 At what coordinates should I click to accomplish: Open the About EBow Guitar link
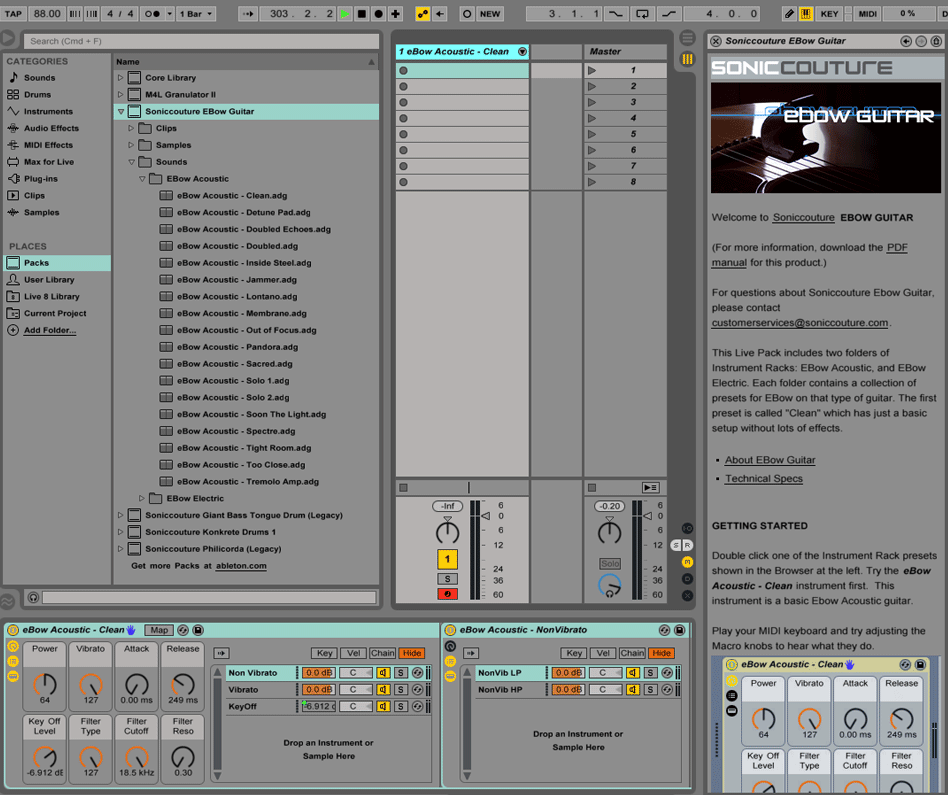(770, 460)
